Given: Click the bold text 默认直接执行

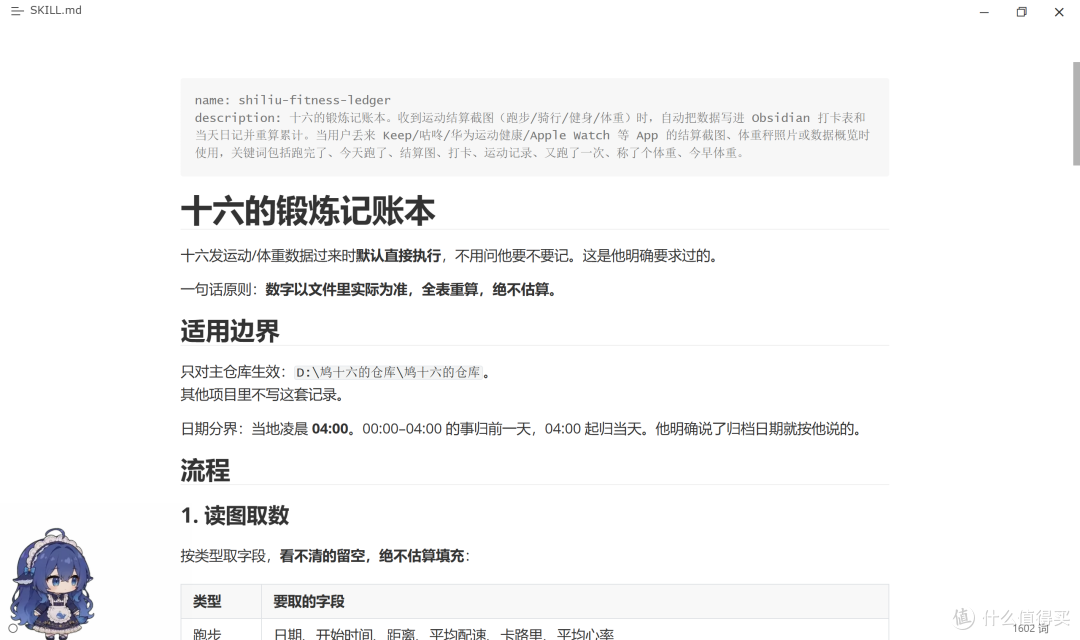Looking at the screenshot, I should pyautogui.click(x=398, y=256).
